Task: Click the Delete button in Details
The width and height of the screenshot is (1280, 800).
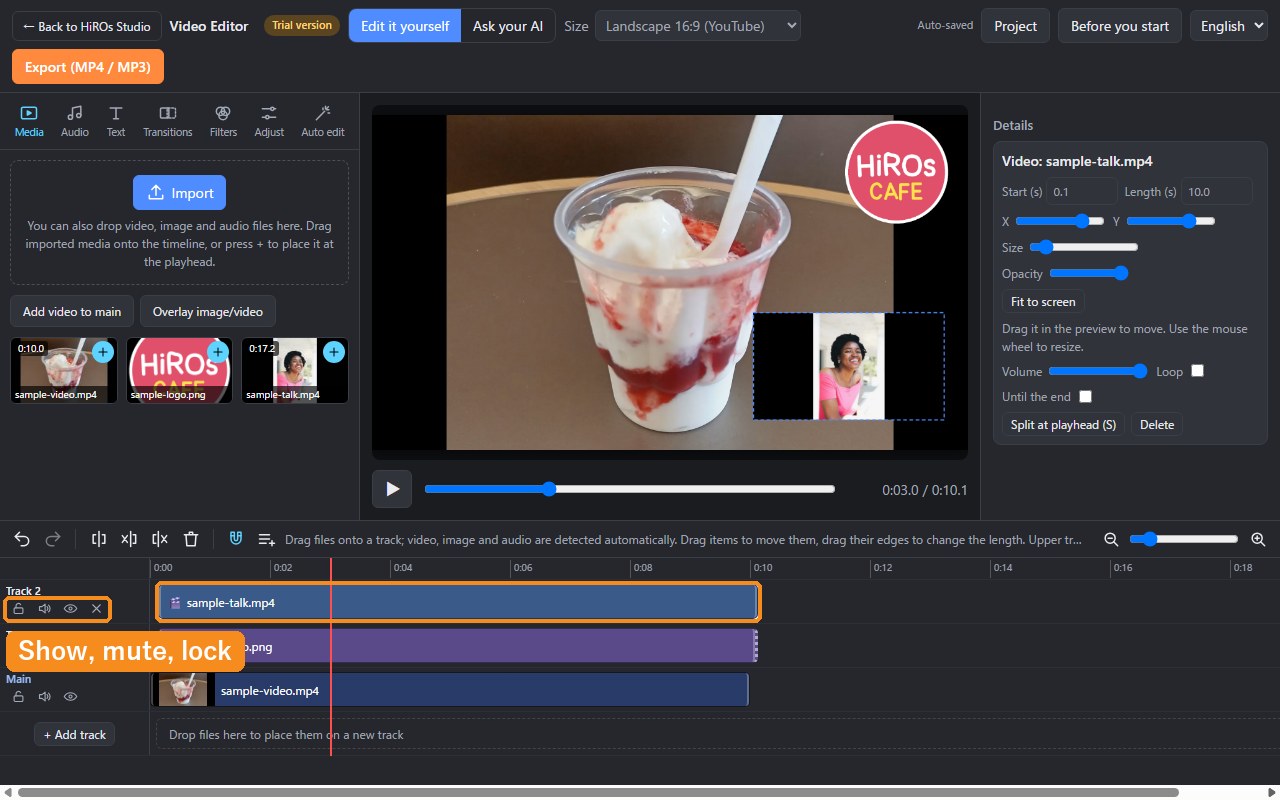Action: click(1157, 425)
